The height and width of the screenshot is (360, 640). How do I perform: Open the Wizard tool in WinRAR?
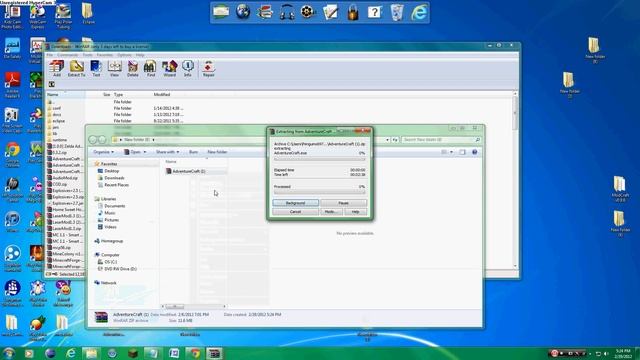click(x=169, y=68)
